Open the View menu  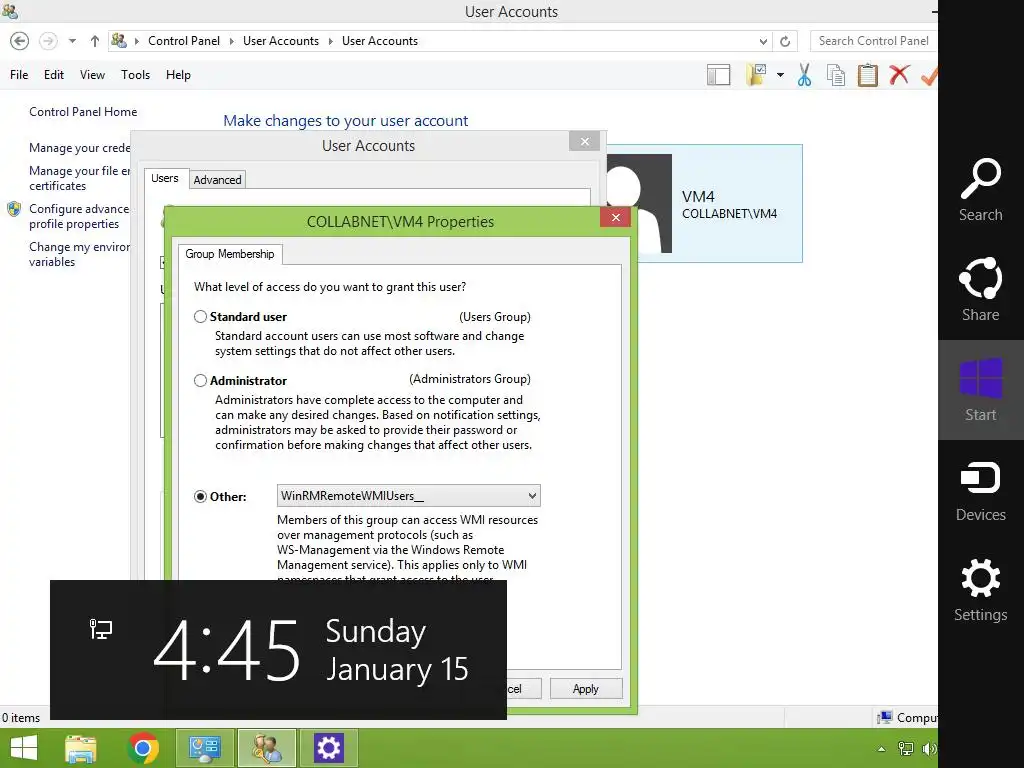click(x=92, y=75)
